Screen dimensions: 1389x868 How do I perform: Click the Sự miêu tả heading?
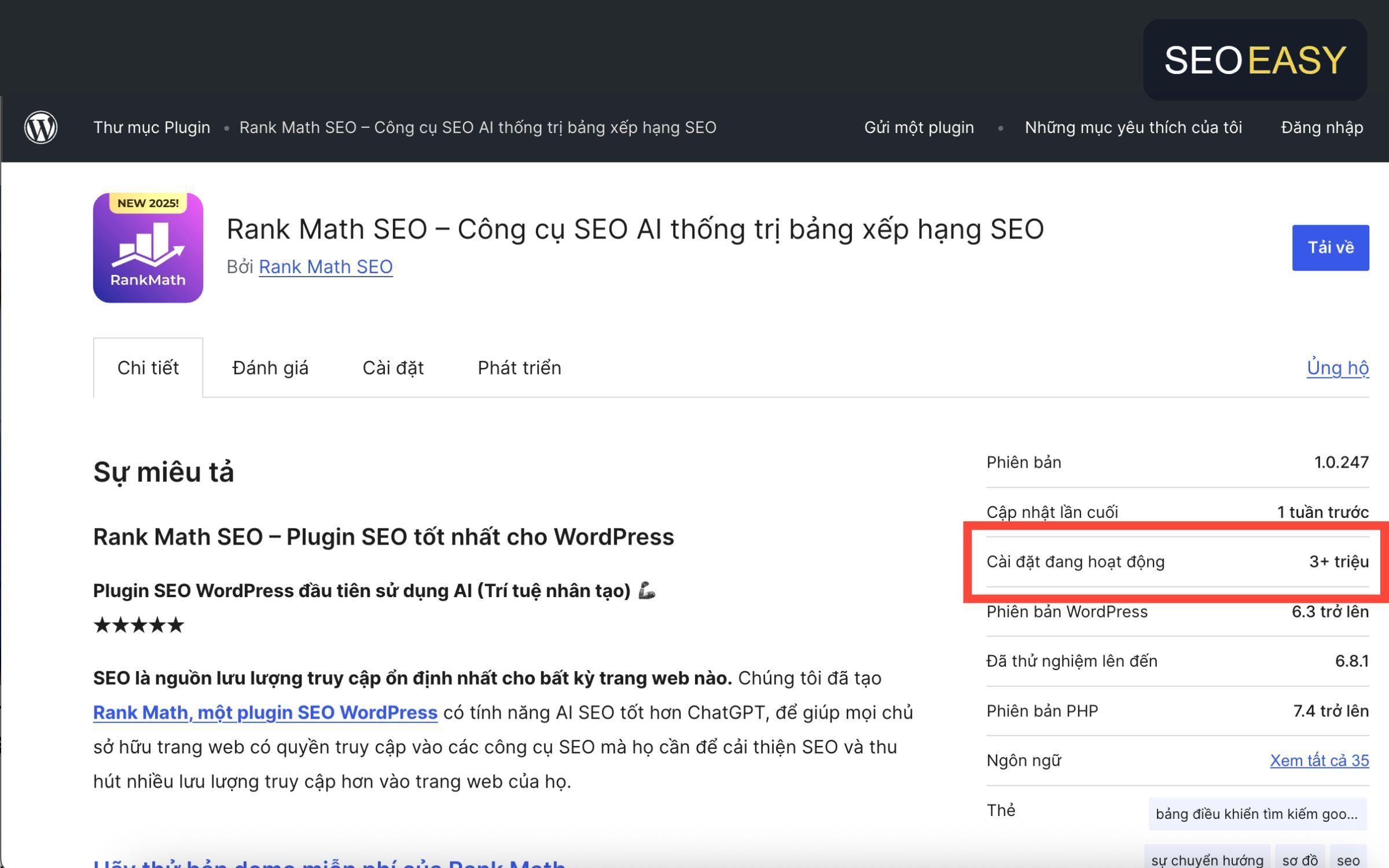coord(164,472)
